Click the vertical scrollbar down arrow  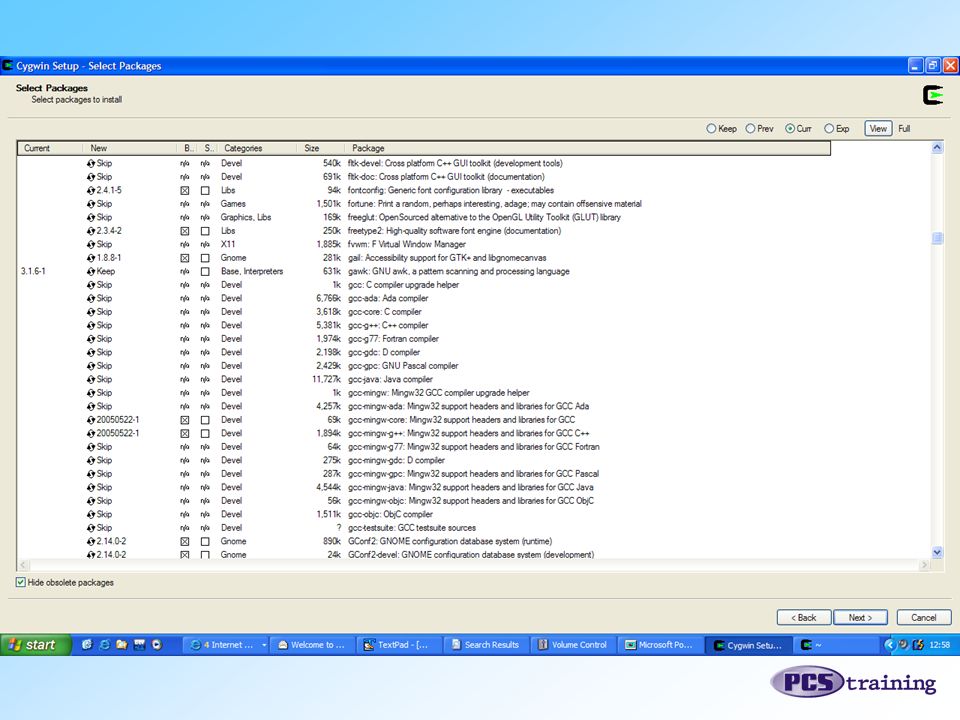[x=937, y=552]
